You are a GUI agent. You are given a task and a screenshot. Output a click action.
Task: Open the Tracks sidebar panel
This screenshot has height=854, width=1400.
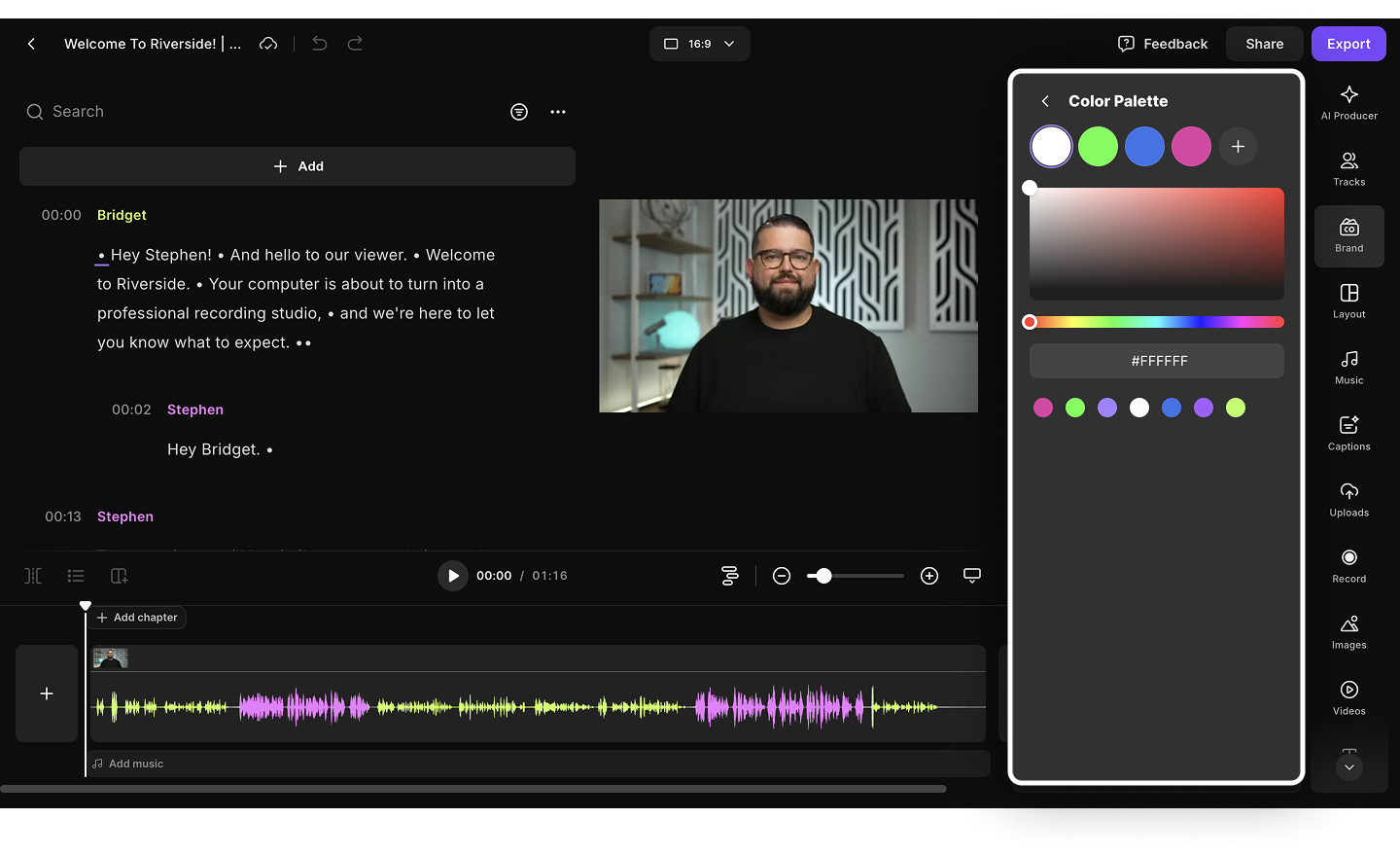click(x=1348, y=169)
